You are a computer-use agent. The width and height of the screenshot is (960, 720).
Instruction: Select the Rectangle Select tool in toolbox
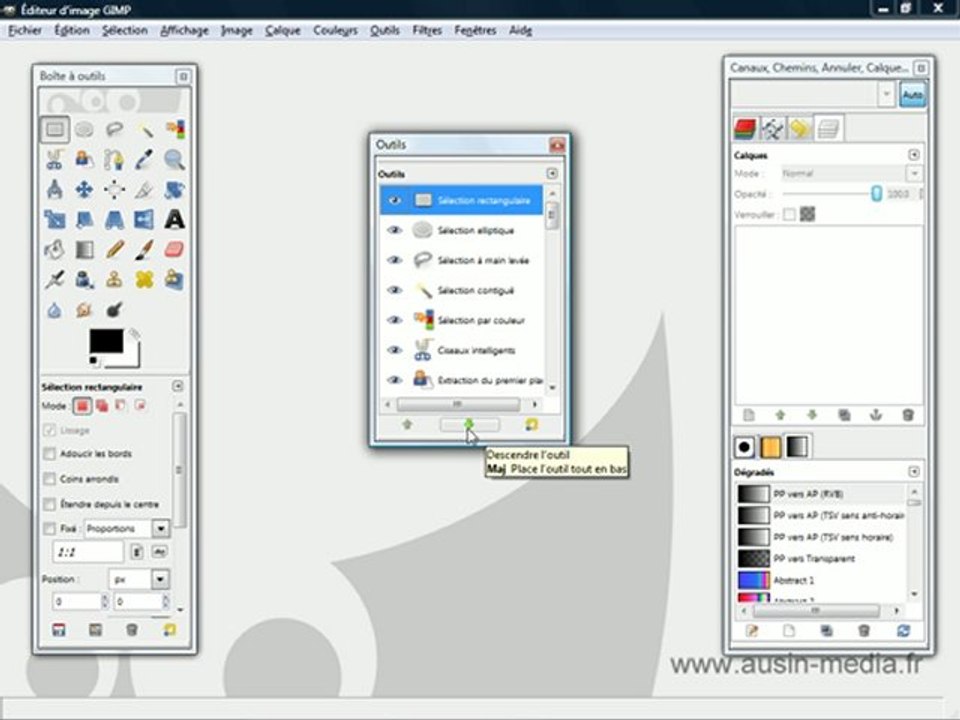click(55, 129)
